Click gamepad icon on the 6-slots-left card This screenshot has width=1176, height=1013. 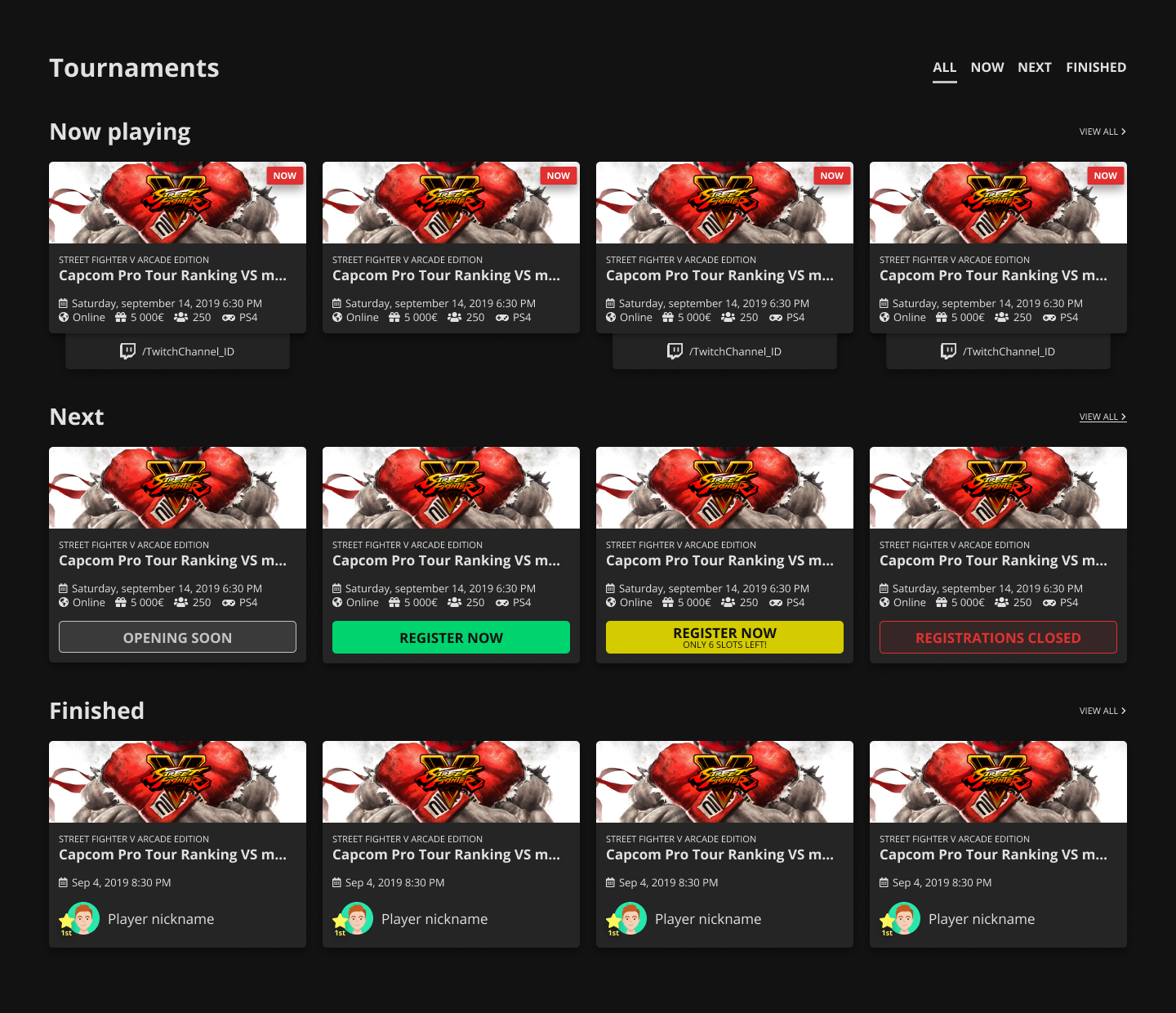click(x=776, y=602)
